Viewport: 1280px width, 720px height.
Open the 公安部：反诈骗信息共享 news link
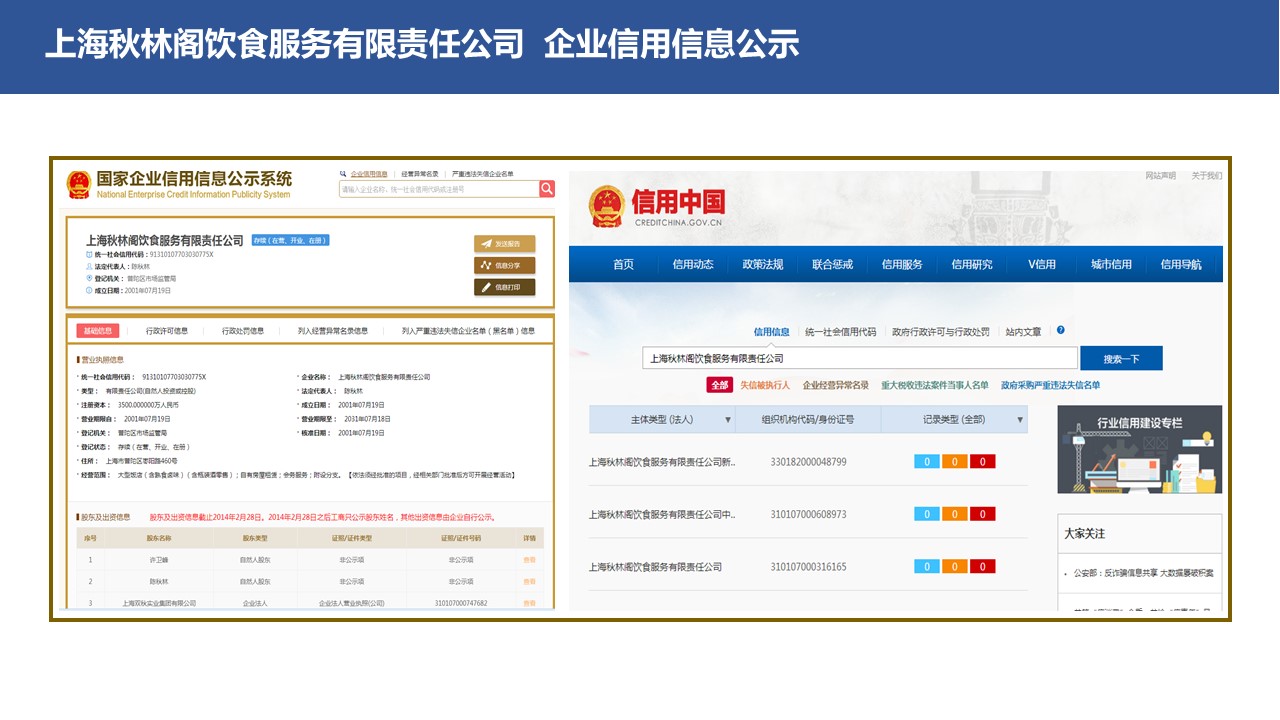point(1143,573)
